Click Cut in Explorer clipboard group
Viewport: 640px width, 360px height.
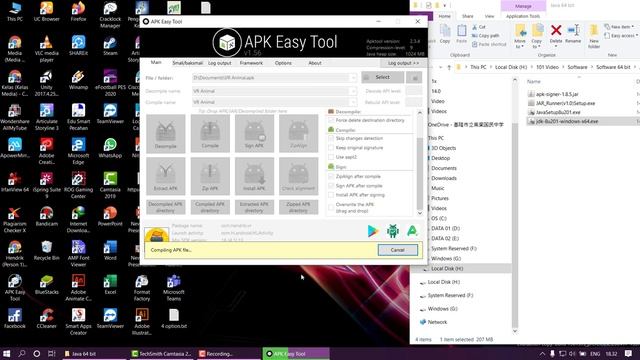[478, 27]
